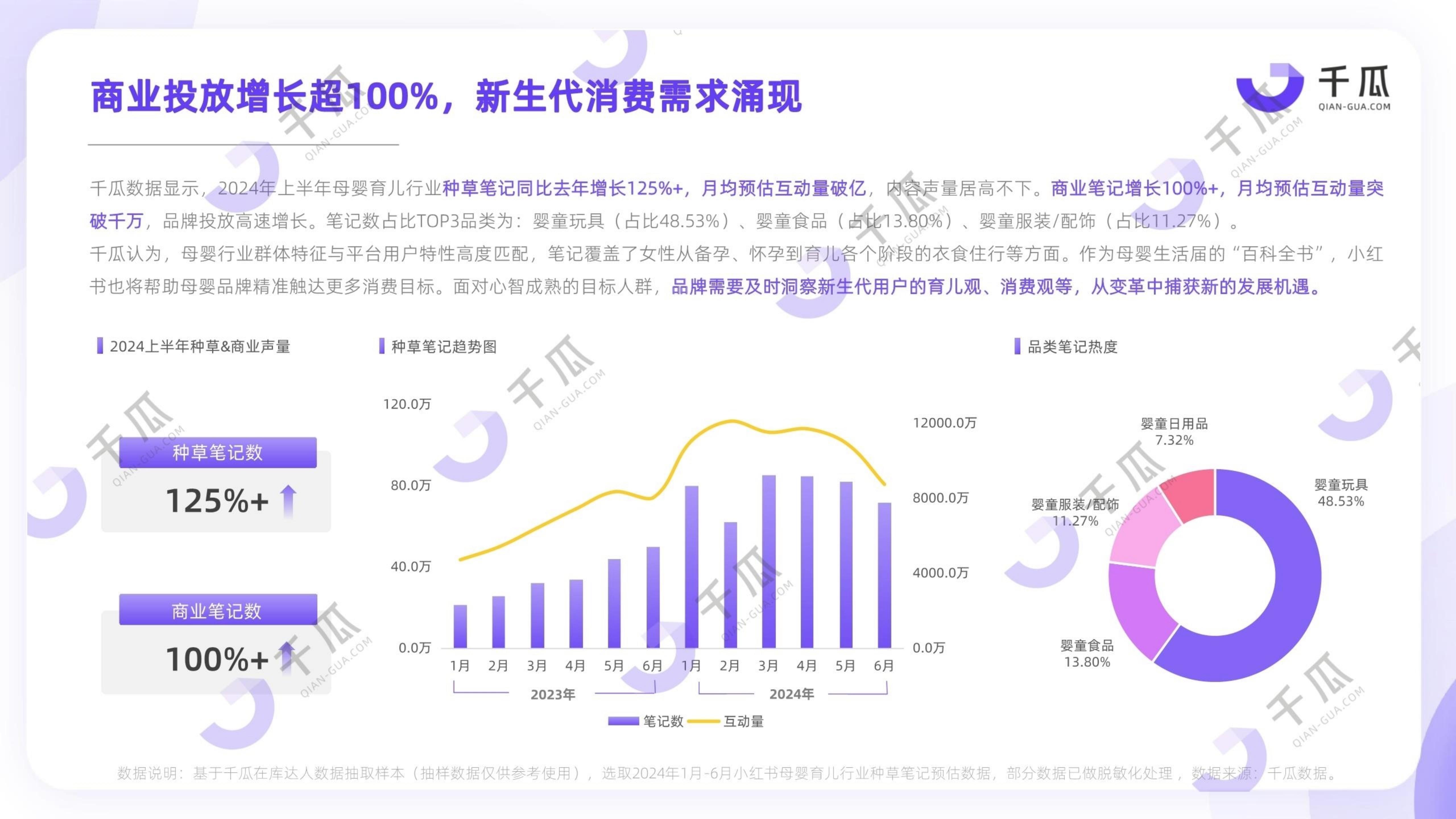Click the 商业笔记数 label banner
Viewport: 1456px width, 819px height.
tap(218, 610)
